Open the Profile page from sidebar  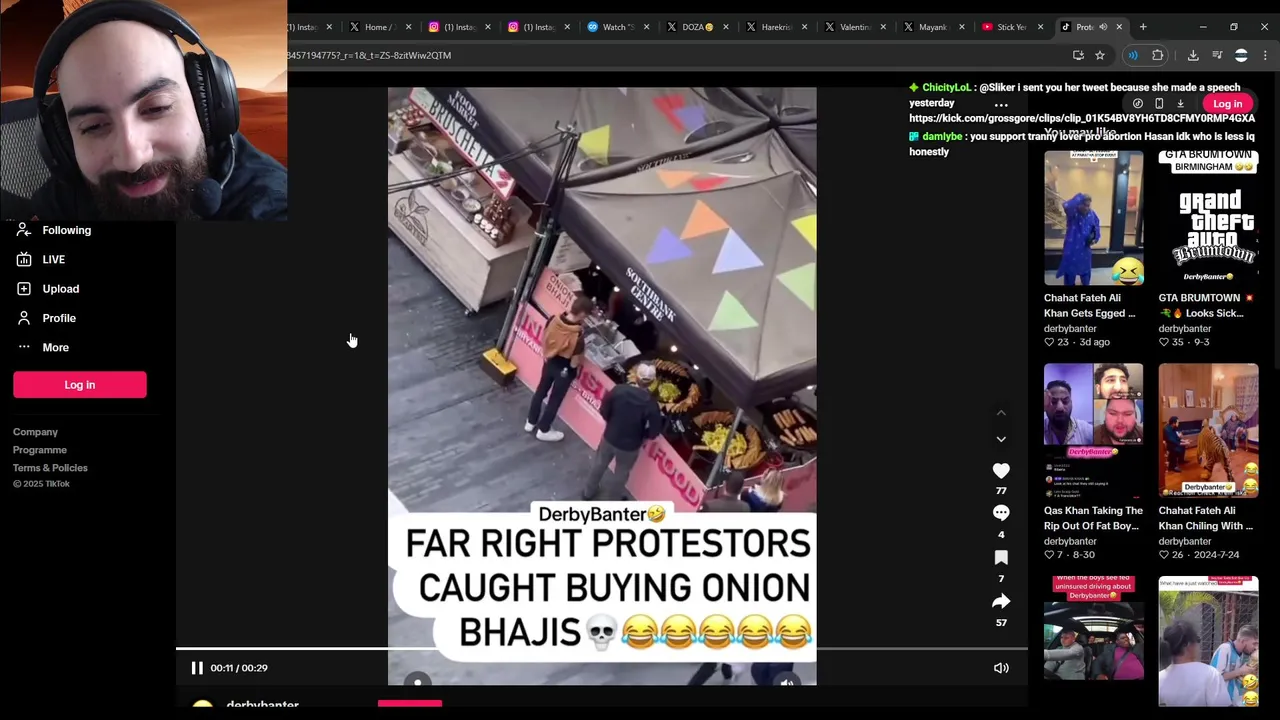point(59,318)
